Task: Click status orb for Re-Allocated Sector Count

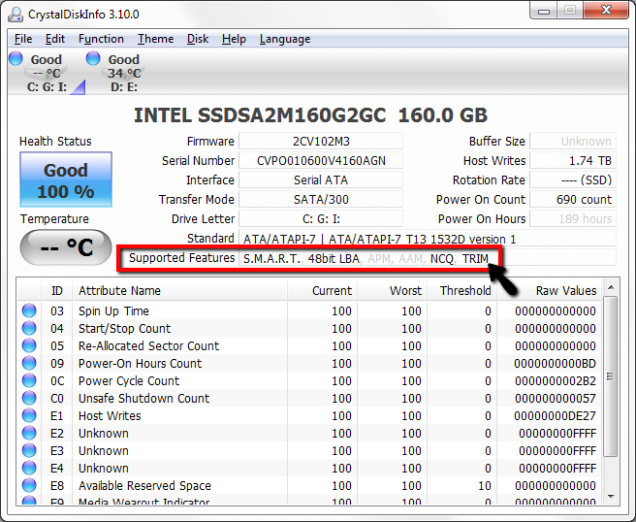Action: click(29, 346)
